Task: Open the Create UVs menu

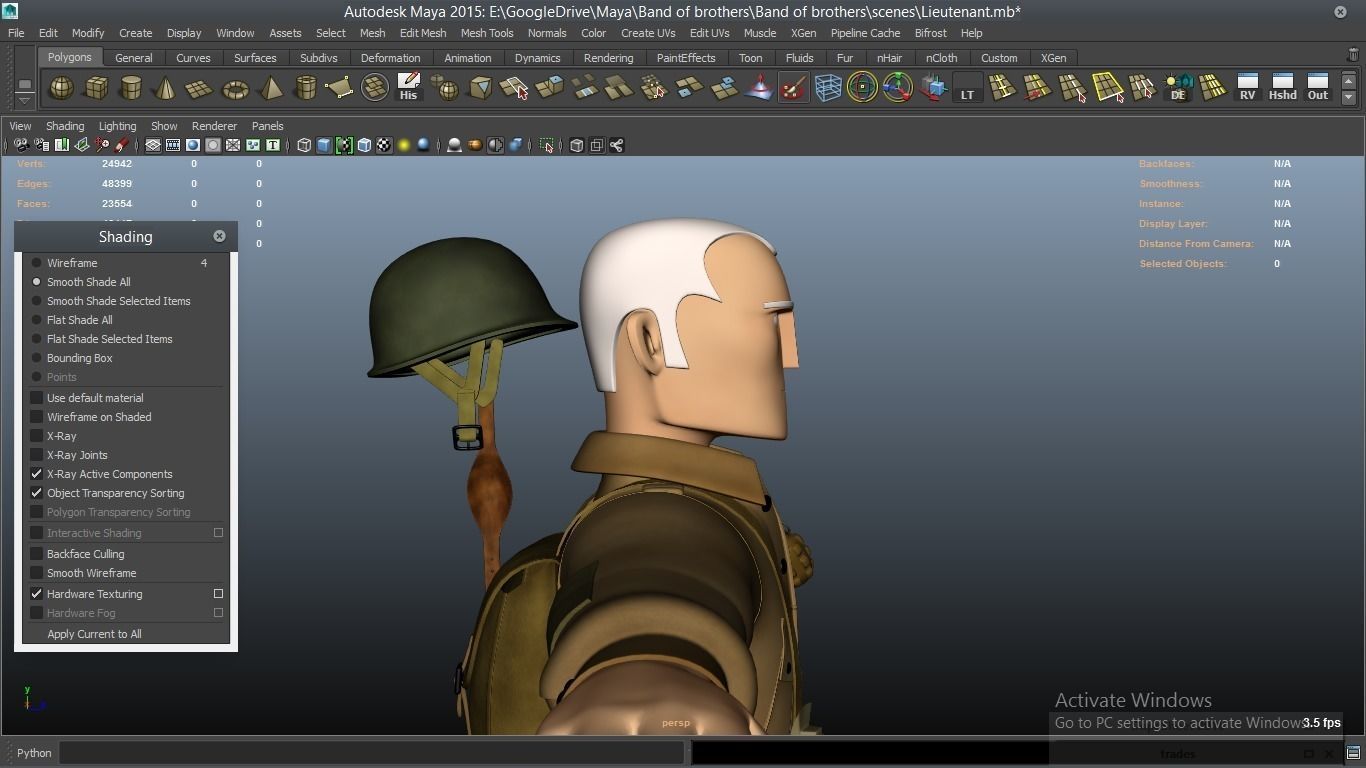Action: 648,33
